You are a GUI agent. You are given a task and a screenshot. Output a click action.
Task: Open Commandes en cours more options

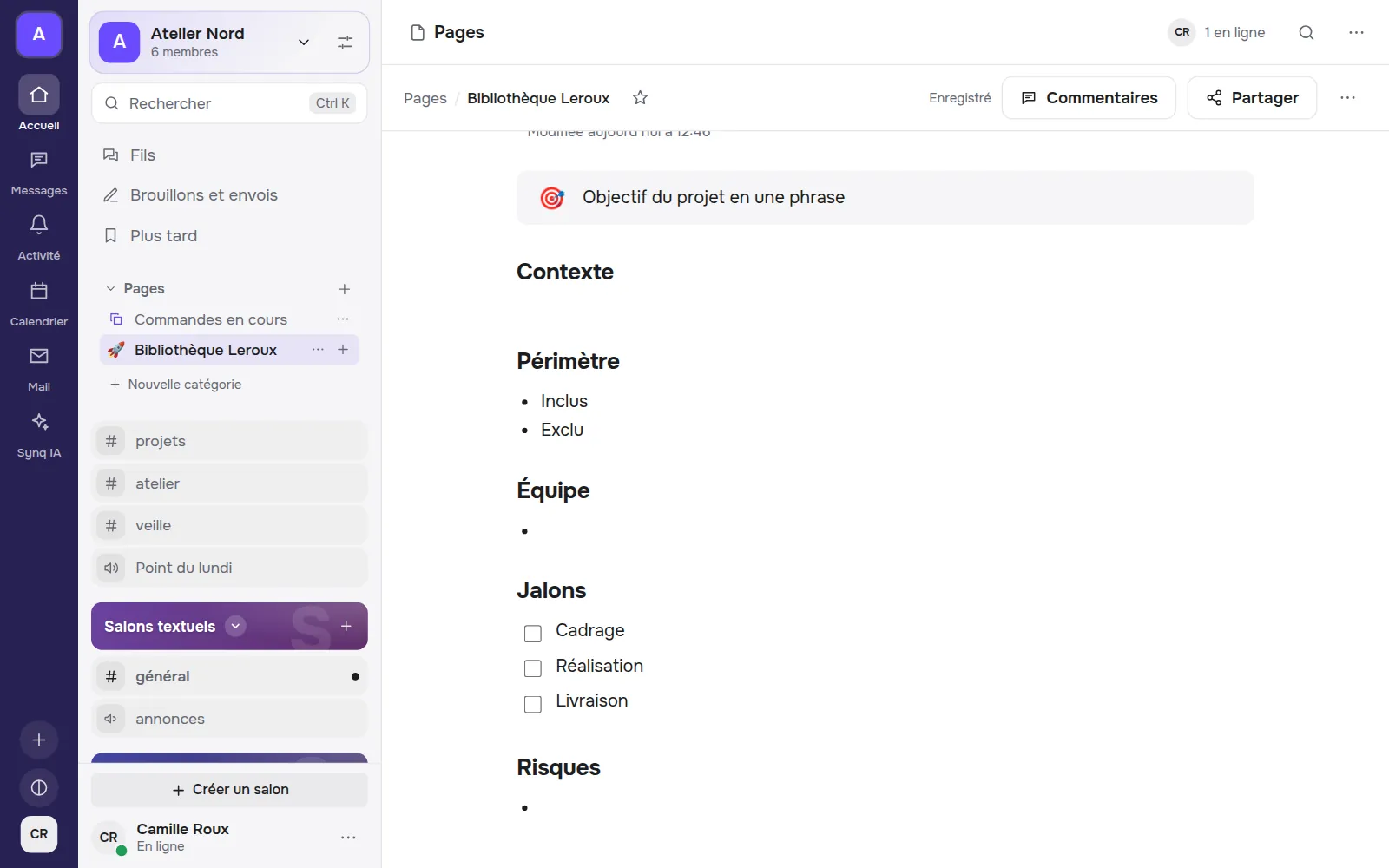pos(343,319)
